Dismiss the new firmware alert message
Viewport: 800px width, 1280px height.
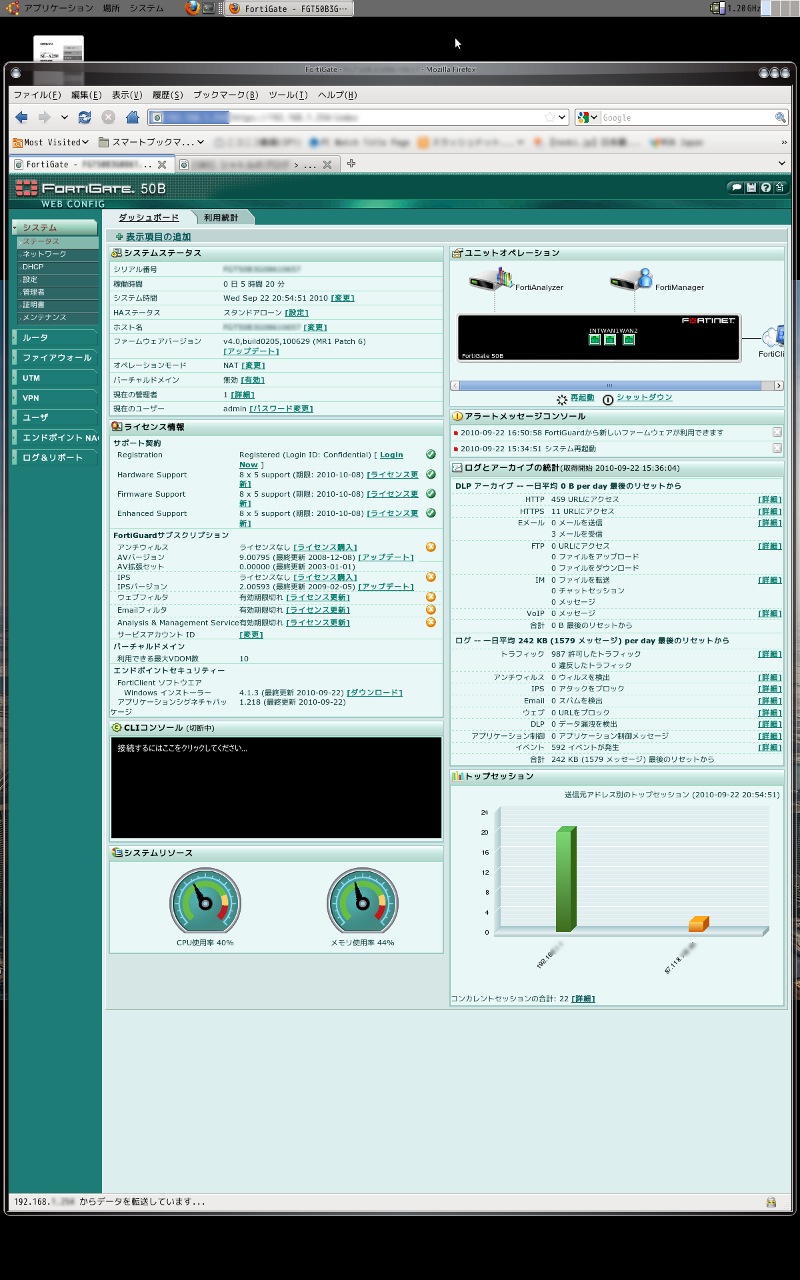pos(777,432)
